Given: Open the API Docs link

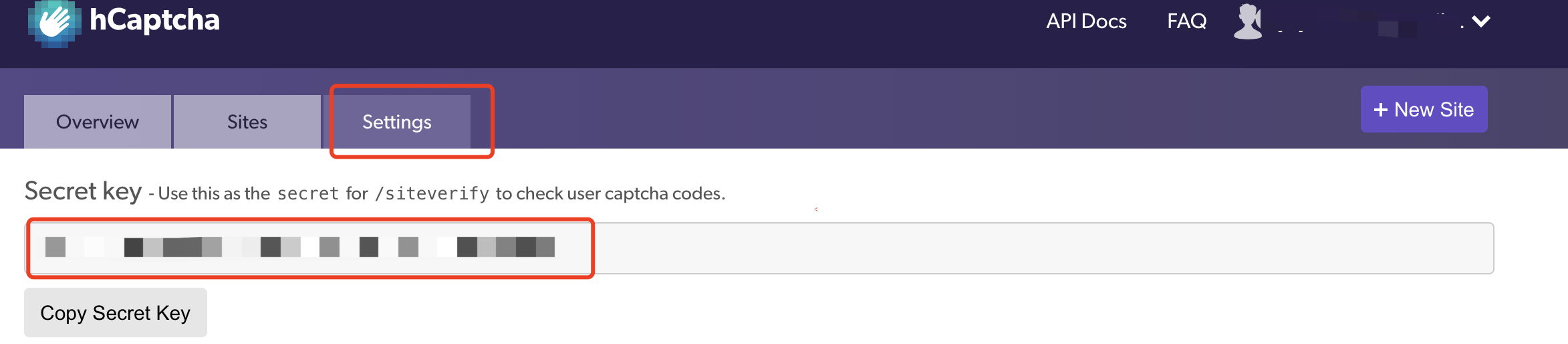Looking at the screenshot, I should pos(1086,21).
